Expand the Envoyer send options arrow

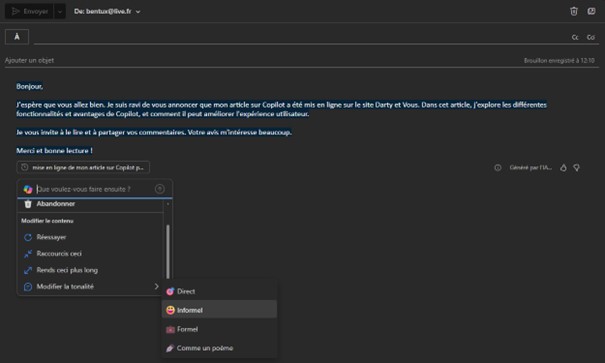click(59, 12)
